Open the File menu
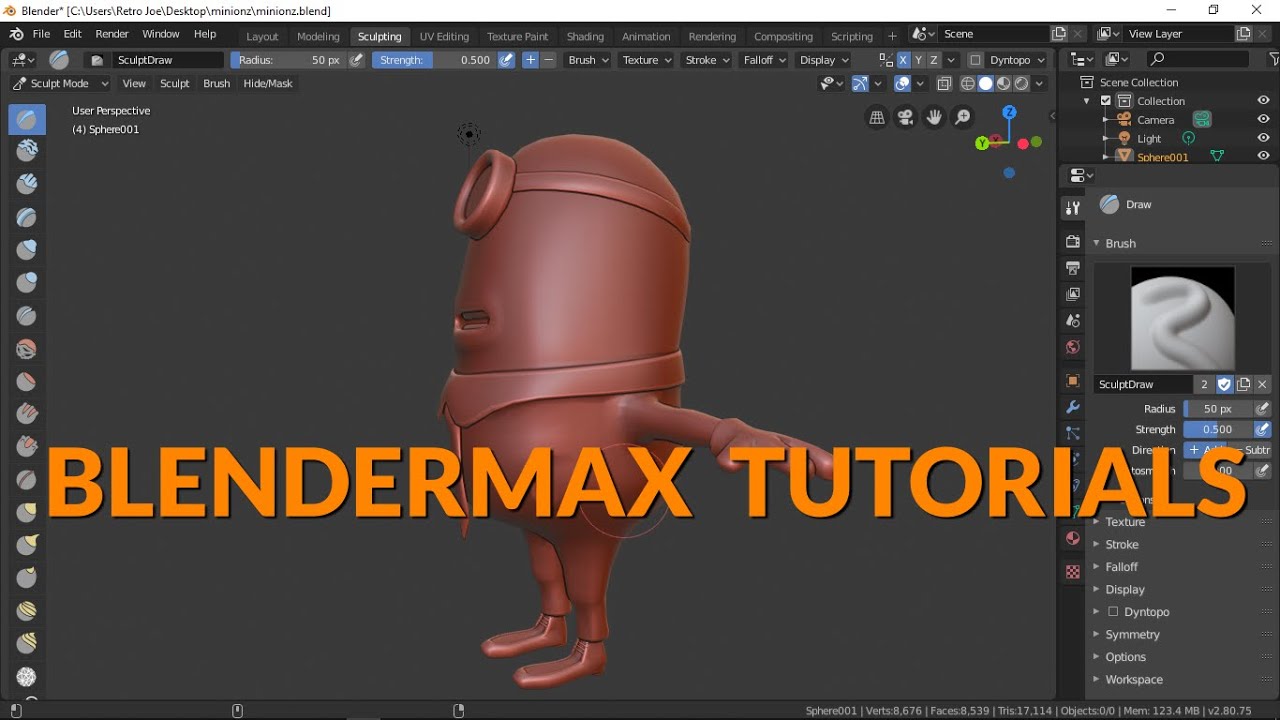Image resolution: width=1280 pixels, height=720 pixels. tap(41, 34)
